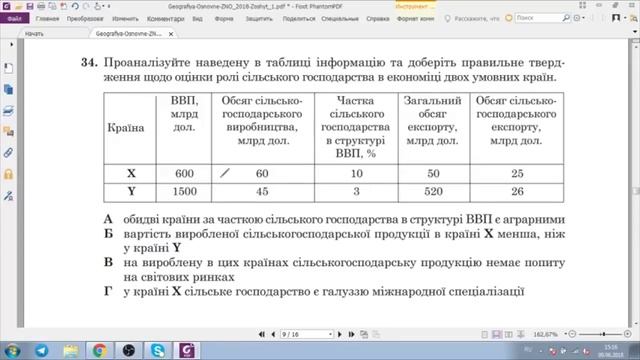Open the Вид ribbon tab
Image resolution: width=640 pixels, height=360 pixels.
point(198,19)
